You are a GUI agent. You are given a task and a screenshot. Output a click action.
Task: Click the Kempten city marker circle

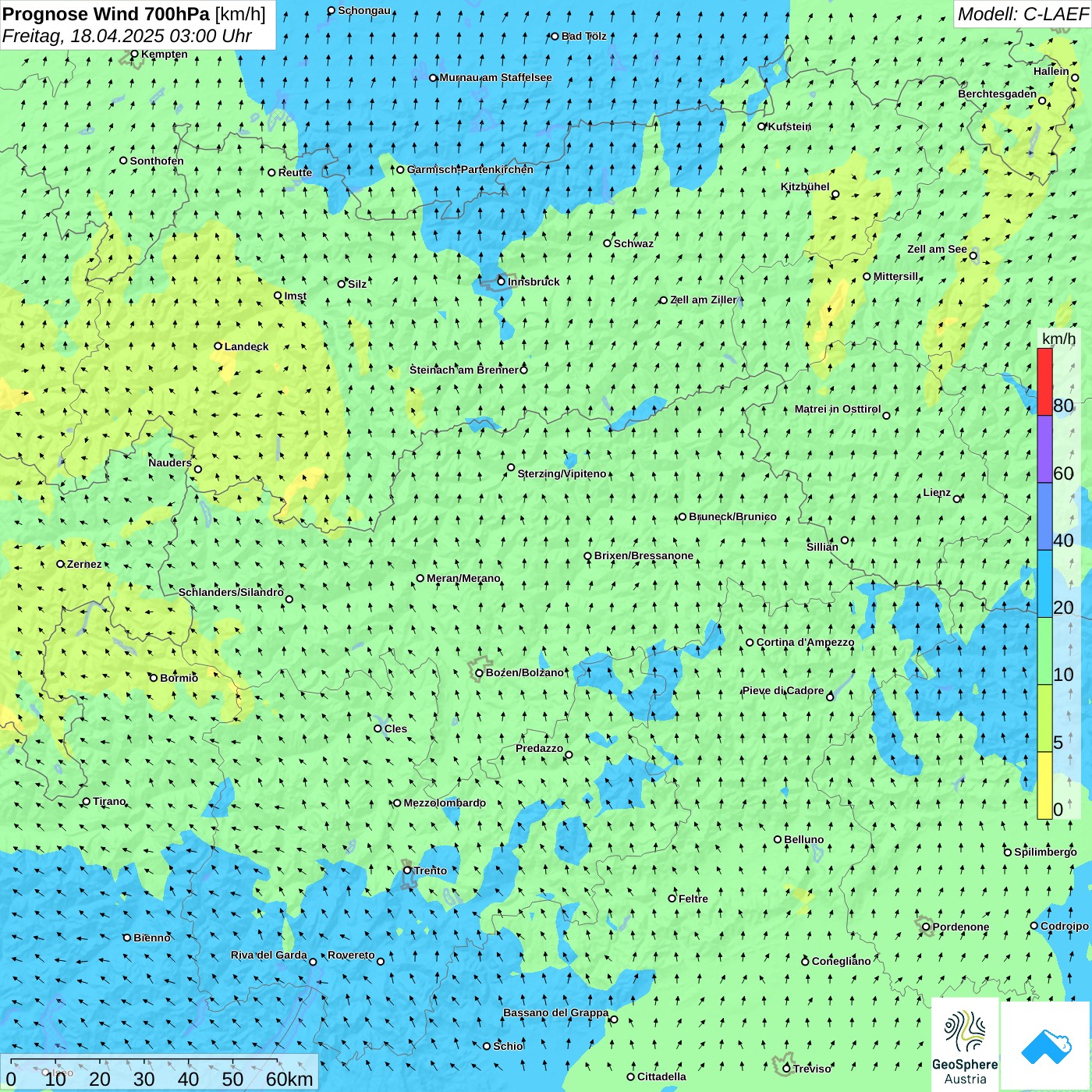[134, 55]
